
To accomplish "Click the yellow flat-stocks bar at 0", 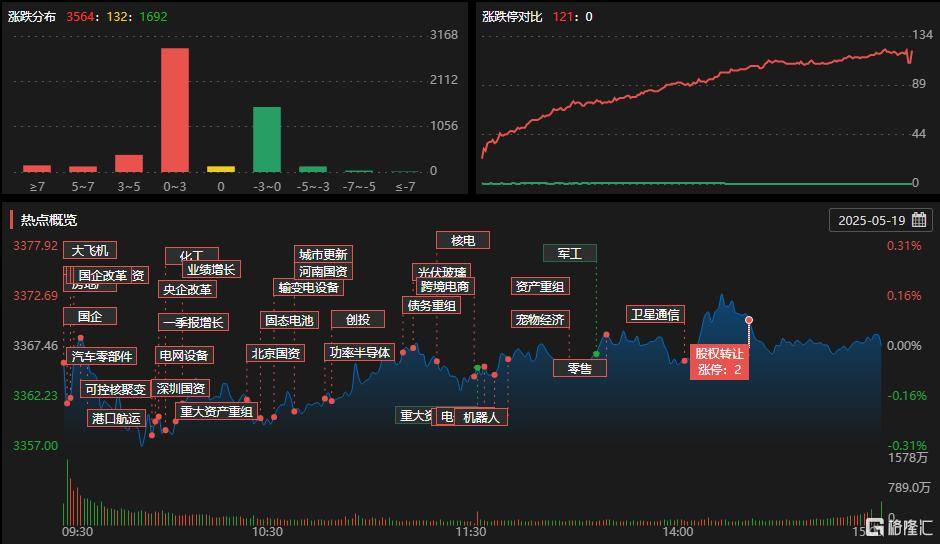I will coord(221,169).
